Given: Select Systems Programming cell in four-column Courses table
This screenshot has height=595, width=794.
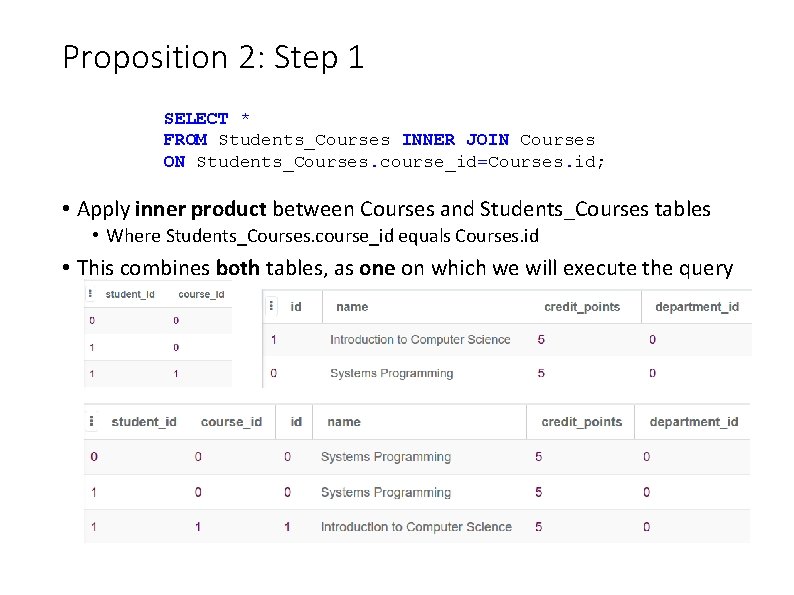Looking at the screenshot, I should point(392,374).
